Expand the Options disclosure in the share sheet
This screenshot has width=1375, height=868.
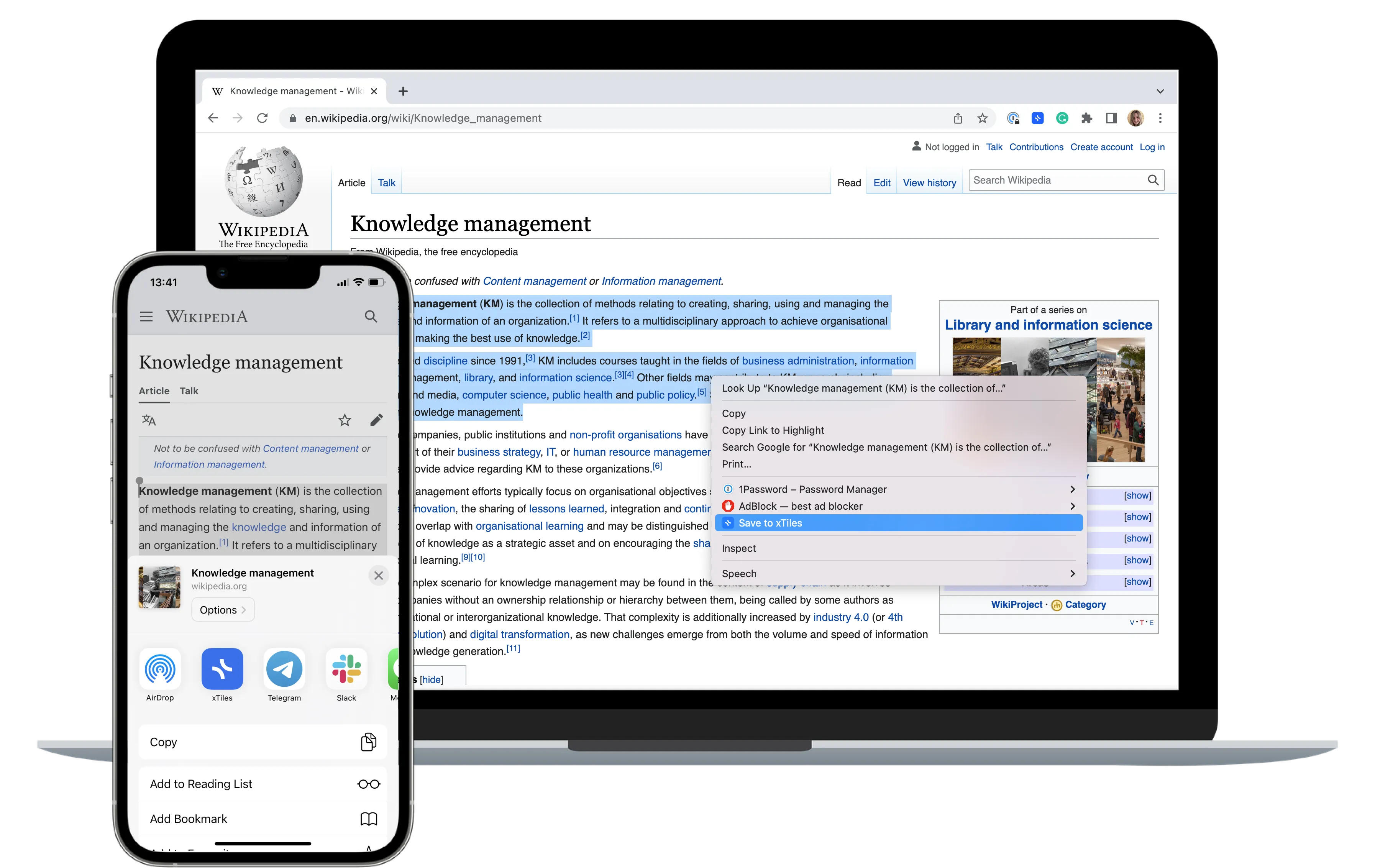tap(223, 609)
